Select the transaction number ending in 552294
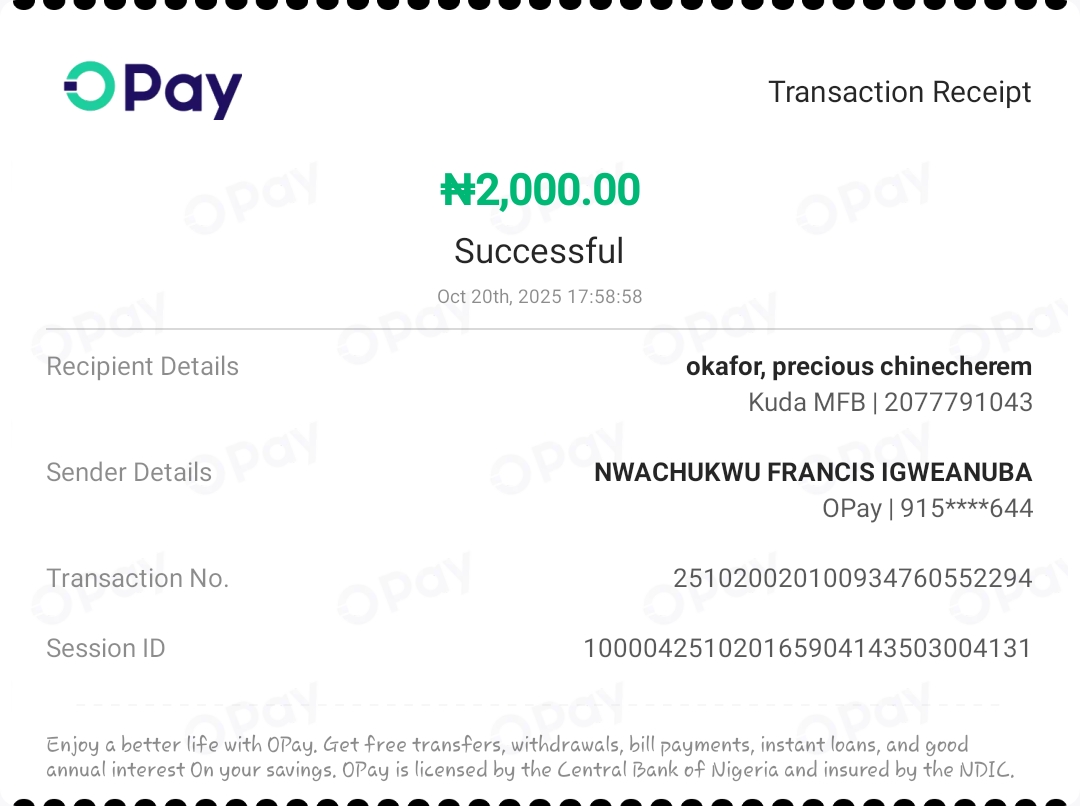Screen dimensions: 1080x806 click(x=852, y=579)
